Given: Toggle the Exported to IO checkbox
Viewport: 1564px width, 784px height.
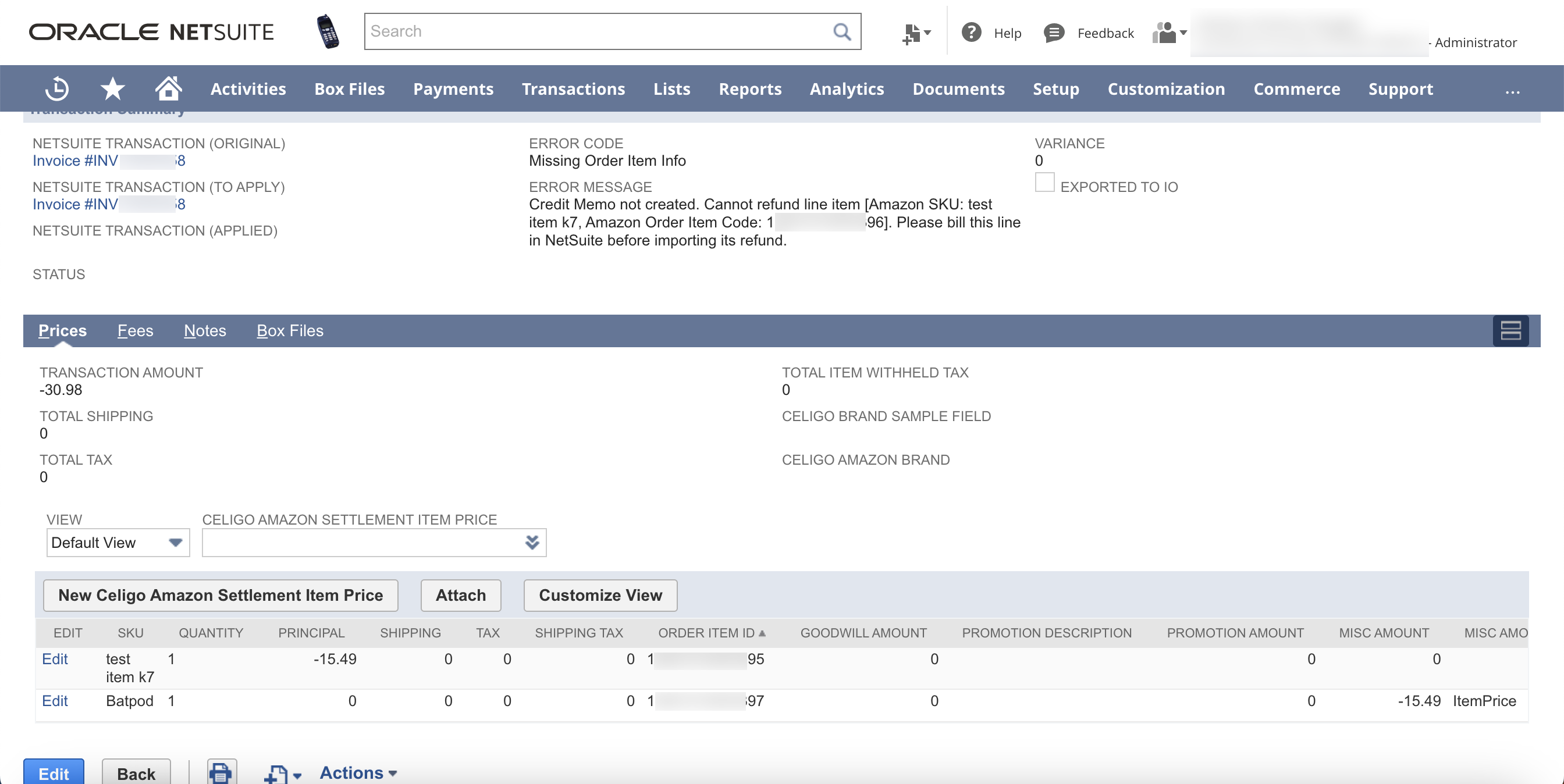Looking at the screenshot, I should tap(1044, 182).
